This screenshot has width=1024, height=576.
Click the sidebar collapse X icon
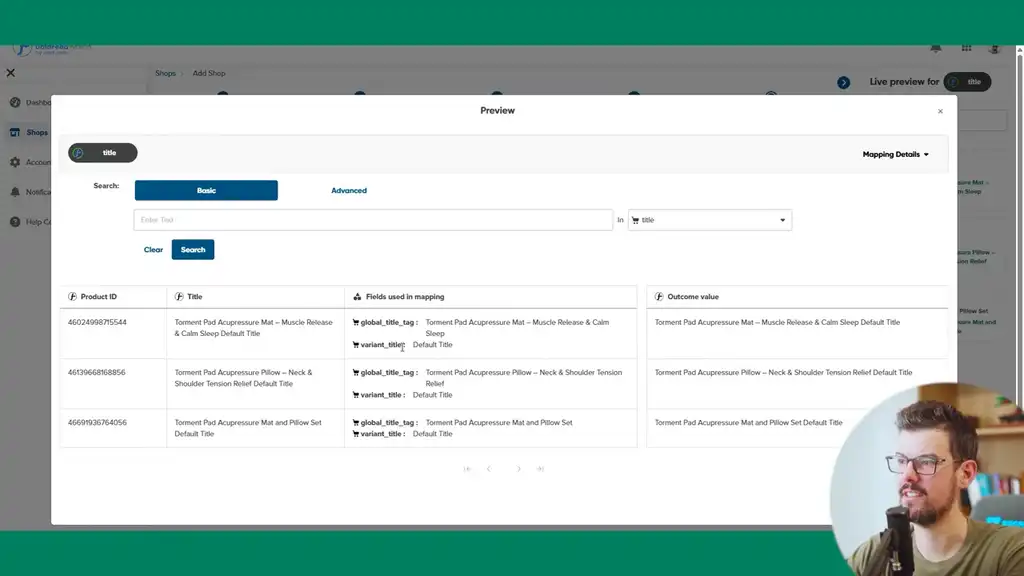coord(11,73)
